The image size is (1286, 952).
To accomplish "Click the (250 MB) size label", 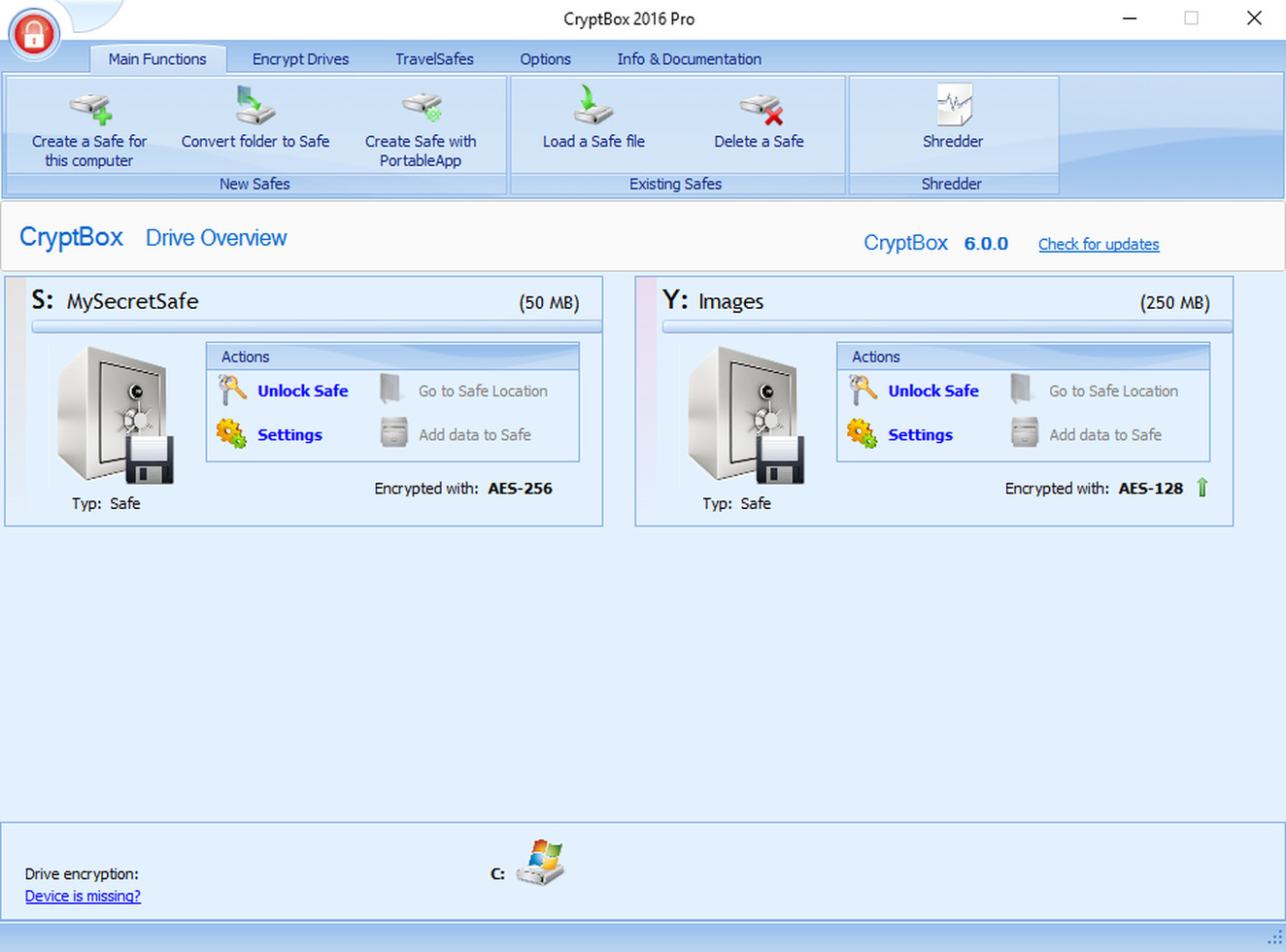I will 1174,302.
